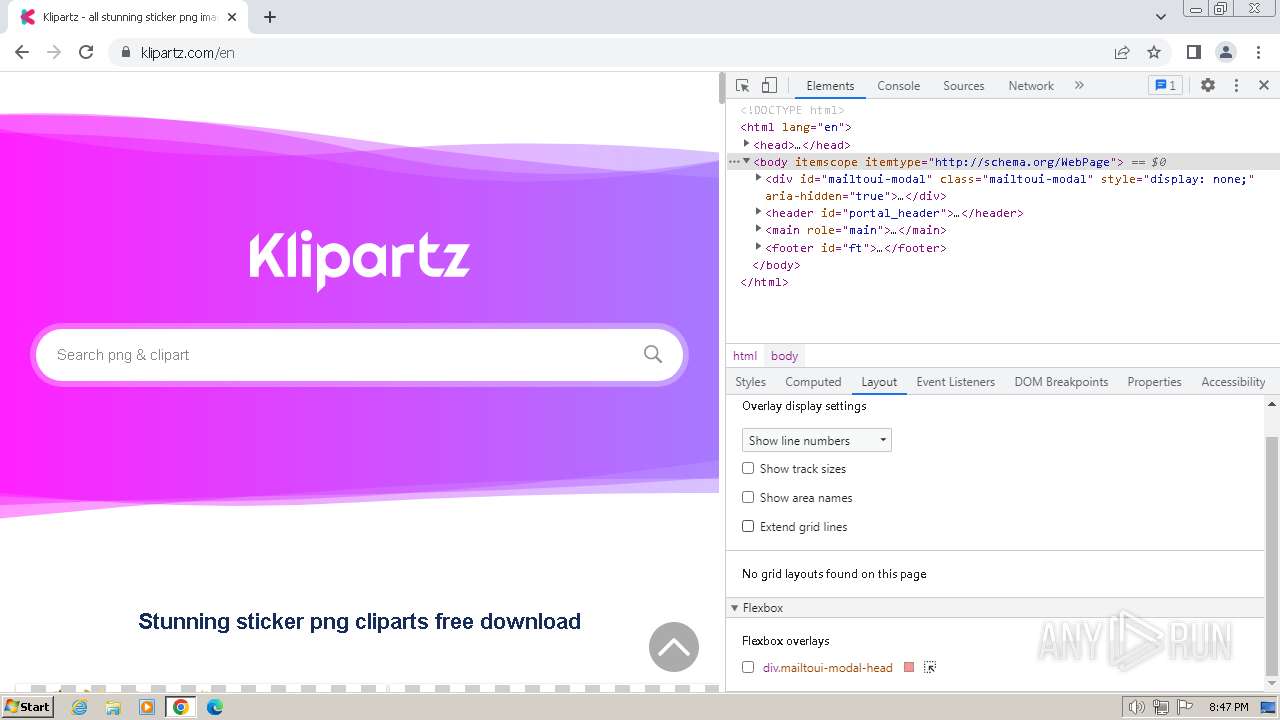
Task: Expand the portal_header header node
Action: tap(759, 212)
